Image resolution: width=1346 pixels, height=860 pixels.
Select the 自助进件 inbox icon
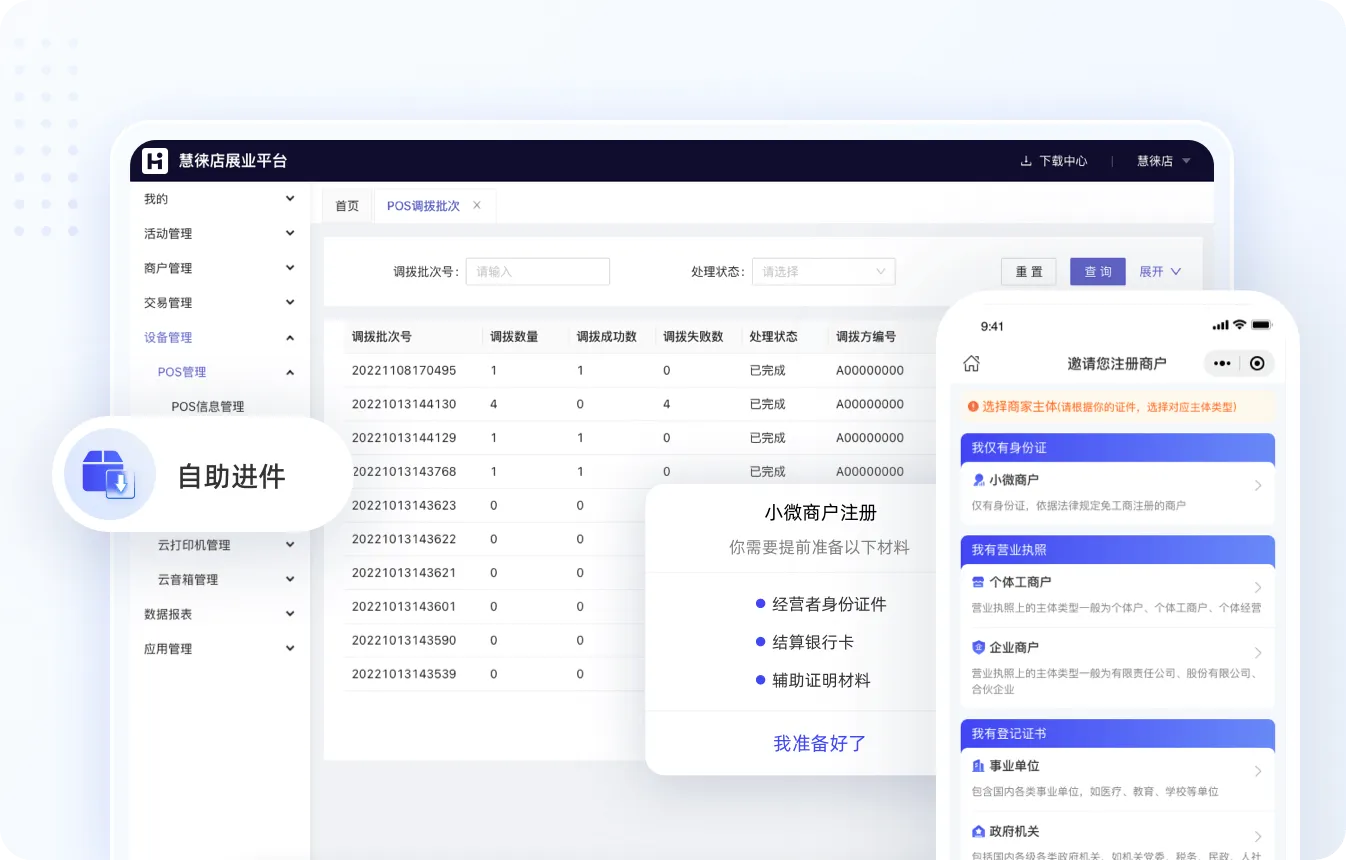(109, 475)
